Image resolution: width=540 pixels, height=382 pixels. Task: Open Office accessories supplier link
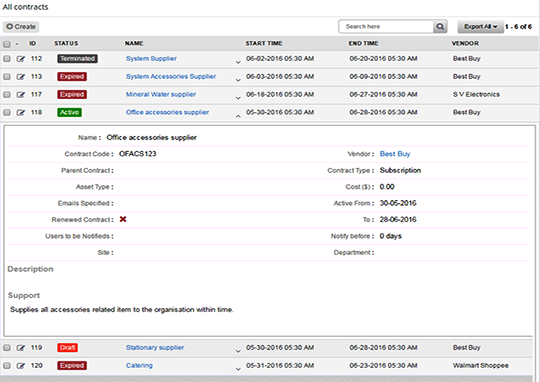pyautogui.click(x=167, y=112)
